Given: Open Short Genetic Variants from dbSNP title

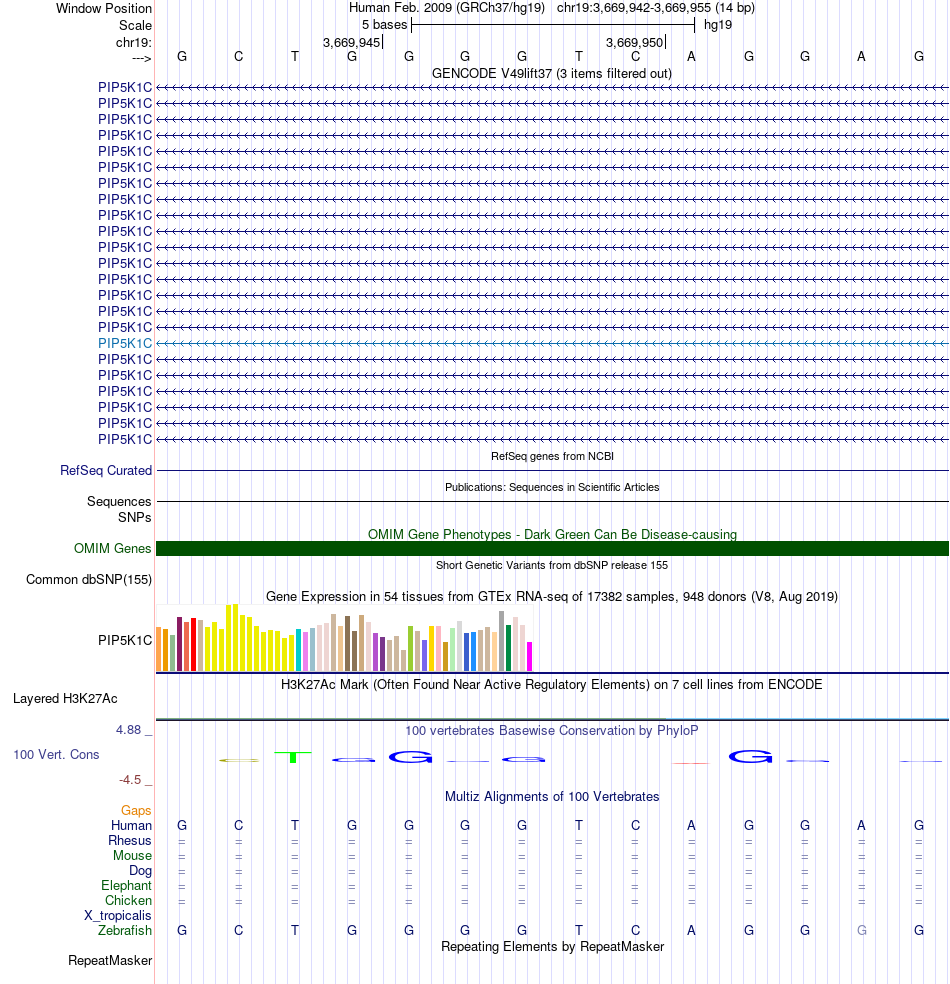Looking at the screenshot, I should point(552,565).
